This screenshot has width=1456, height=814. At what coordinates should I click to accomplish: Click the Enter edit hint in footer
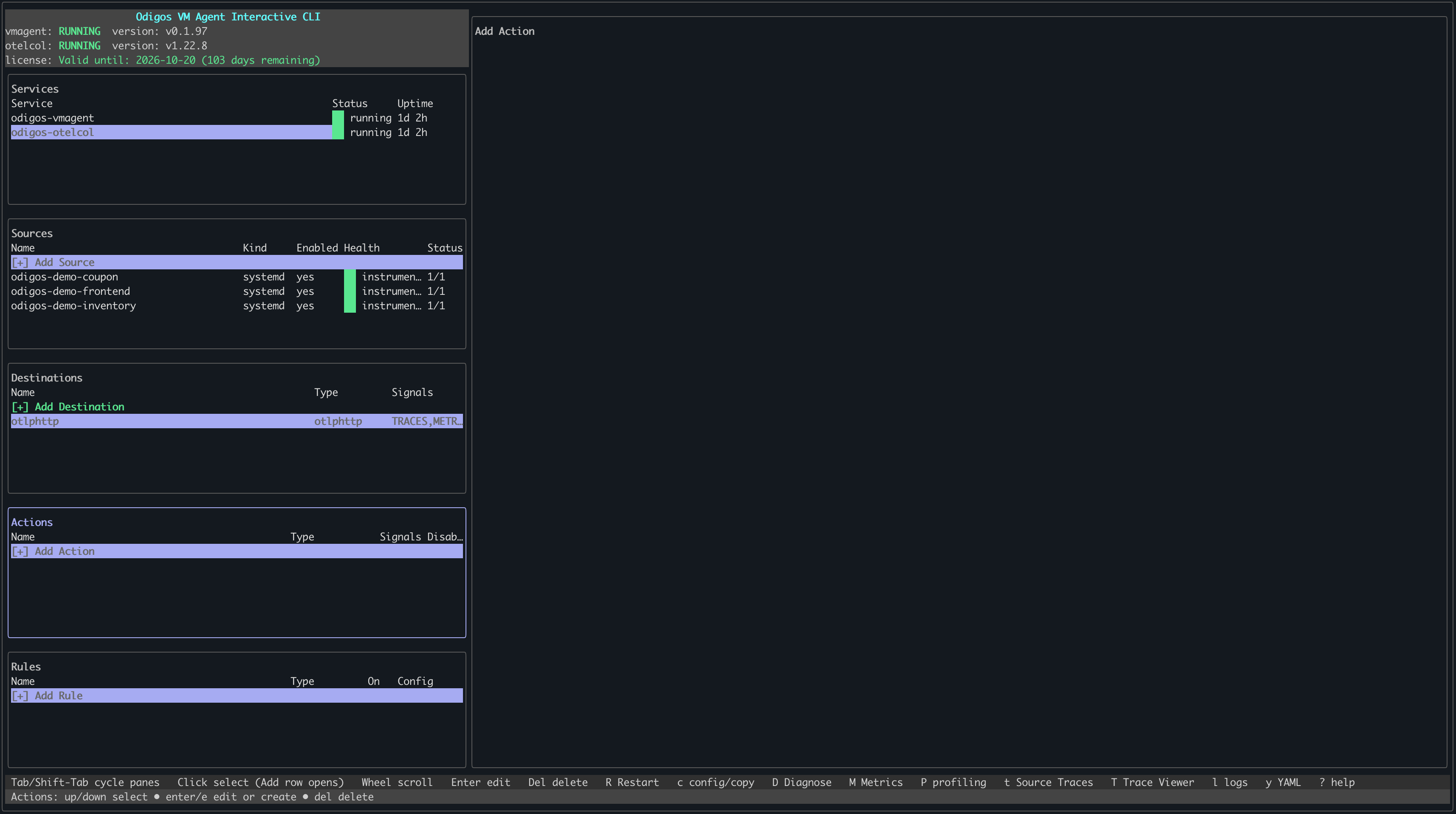point(480,782)
